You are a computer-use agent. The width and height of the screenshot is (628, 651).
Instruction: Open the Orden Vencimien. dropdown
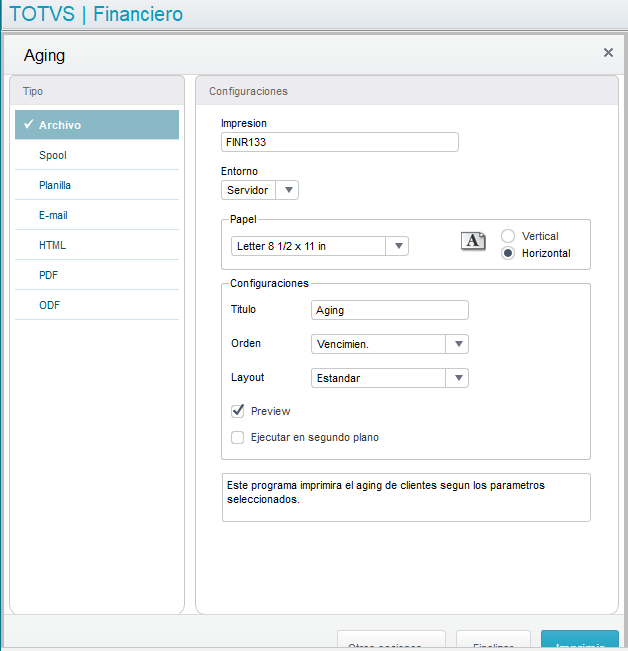pyautogui.click(x=457, y=344)
